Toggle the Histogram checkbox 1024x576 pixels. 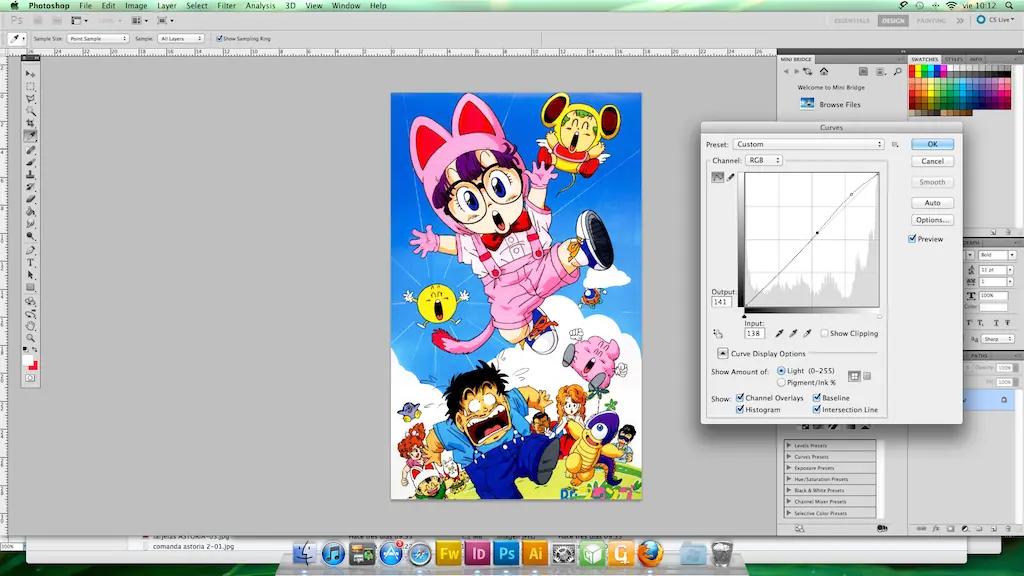740,409
